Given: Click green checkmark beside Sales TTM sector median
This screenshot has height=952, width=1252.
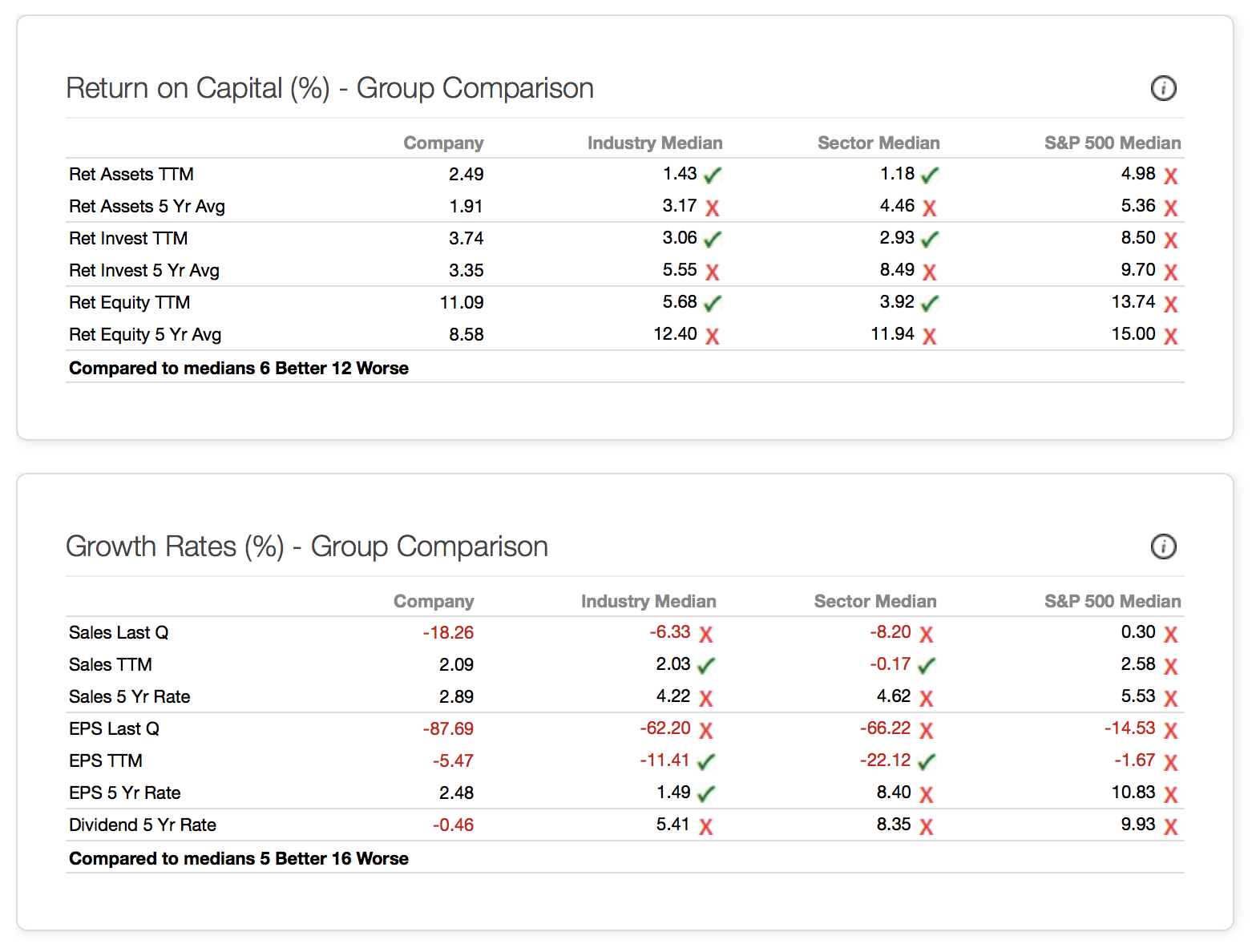Looking at the screenshot, I should click(927, 665).
